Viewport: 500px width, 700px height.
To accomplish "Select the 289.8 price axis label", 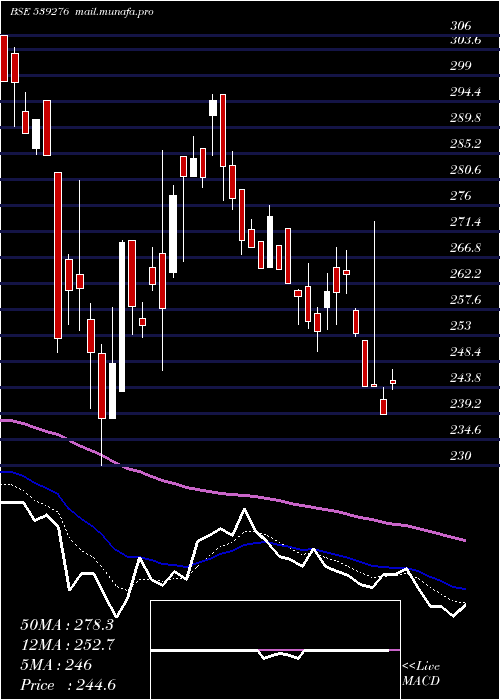I will tap(465, 118).
